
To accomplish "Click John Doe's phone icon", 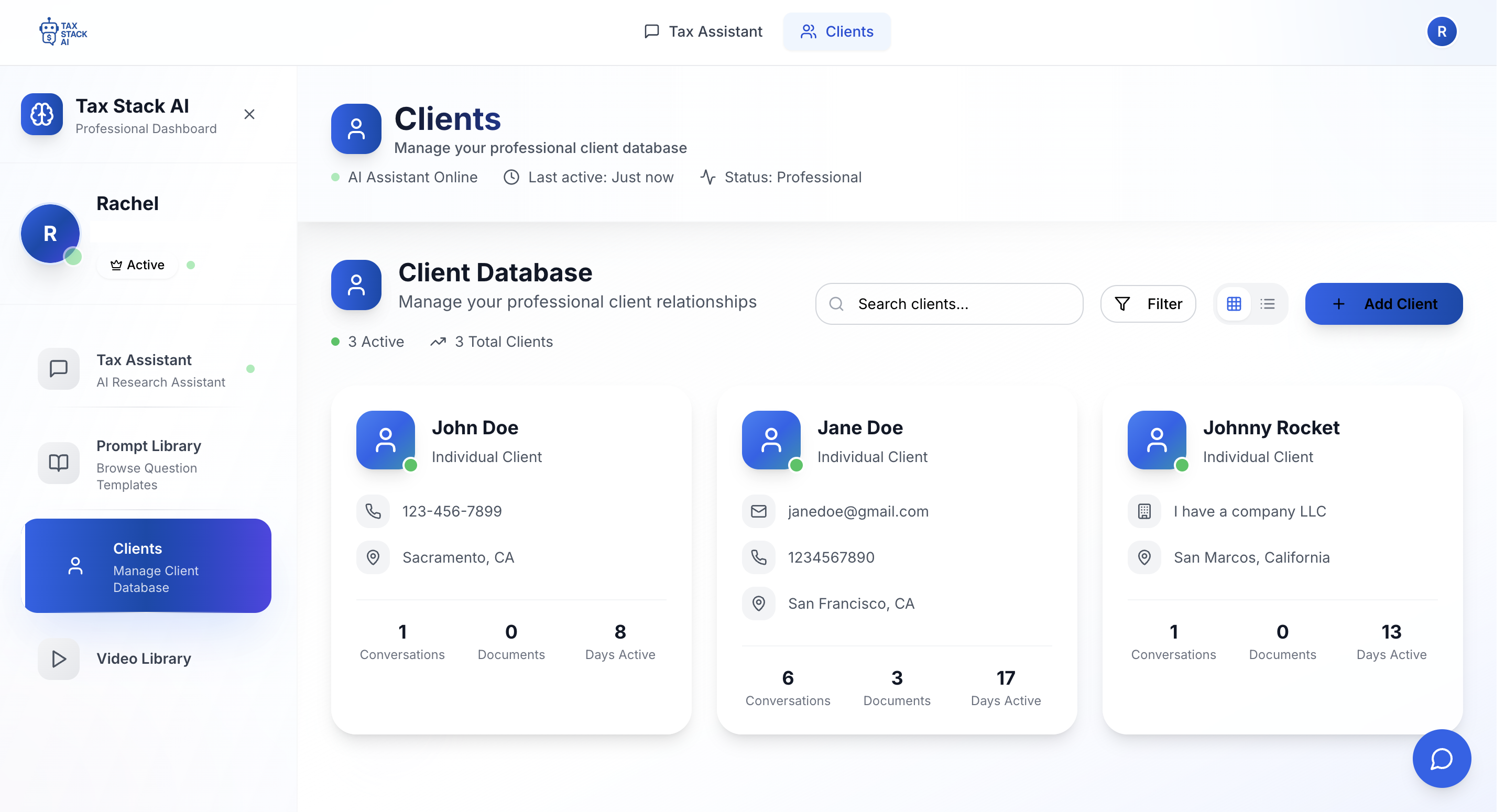I will [x=373, y=511].
